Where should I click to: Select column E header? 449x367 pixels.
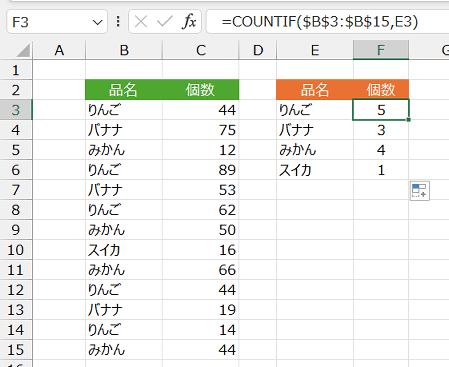(x=315, y=50)
